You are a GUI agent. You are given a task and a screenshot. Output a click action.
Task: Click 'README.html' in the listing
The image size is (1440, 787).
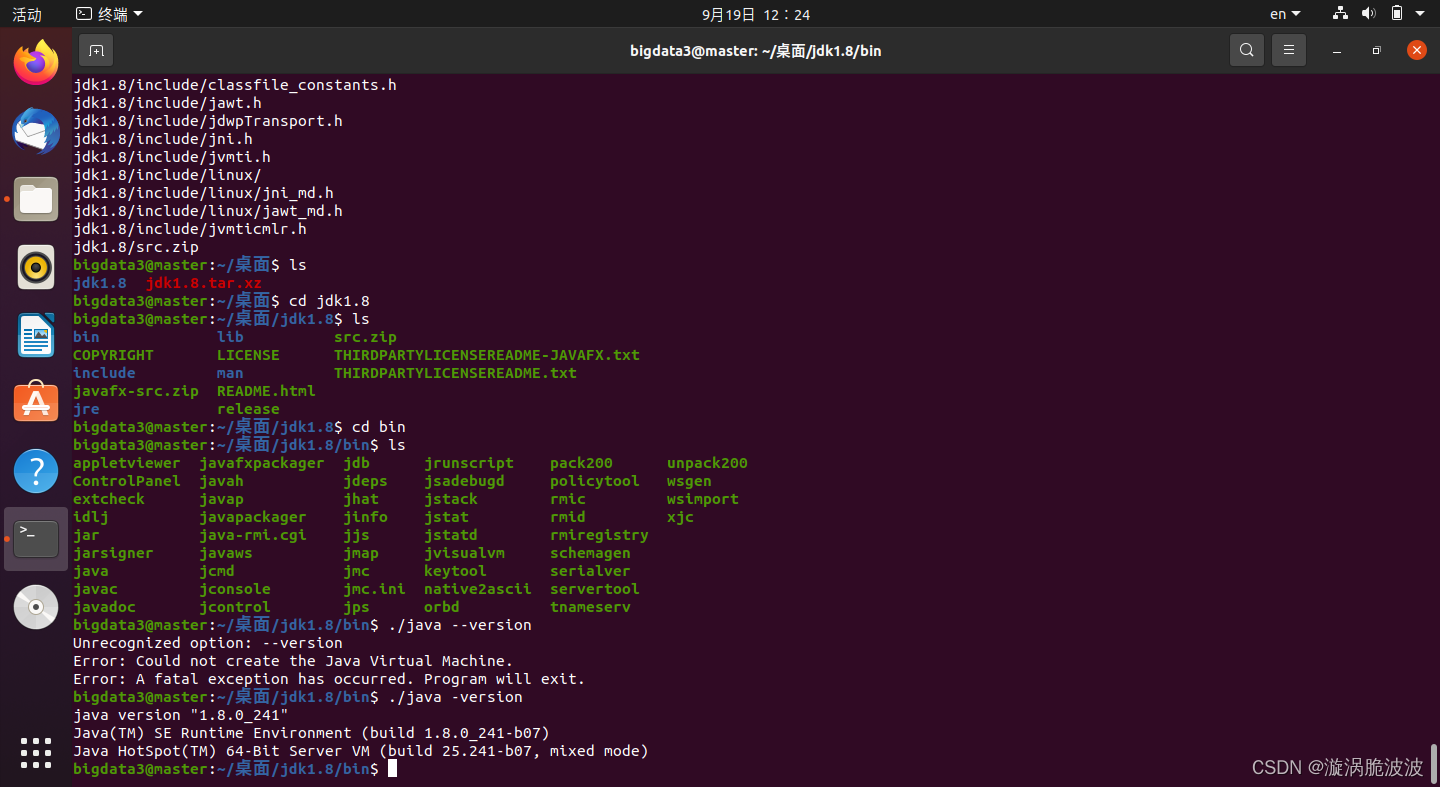(x=266, y=391)
